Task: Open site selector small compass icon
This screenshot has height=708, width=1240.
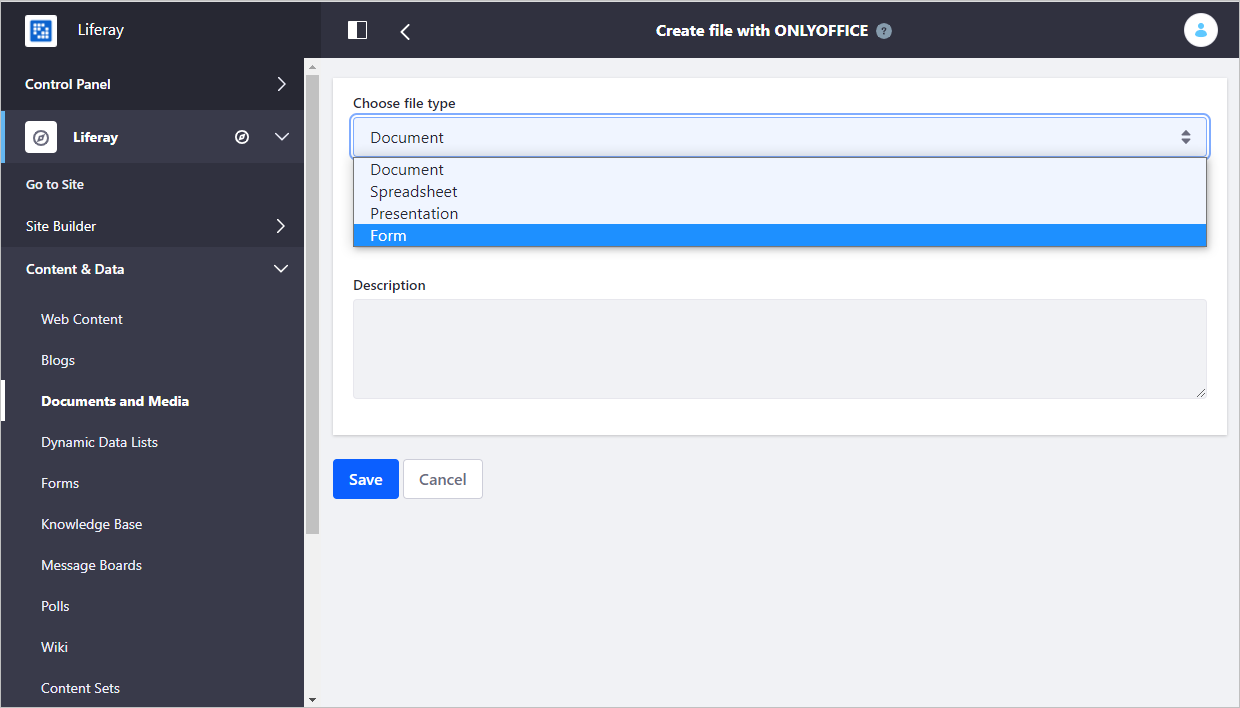Action: 242,137
